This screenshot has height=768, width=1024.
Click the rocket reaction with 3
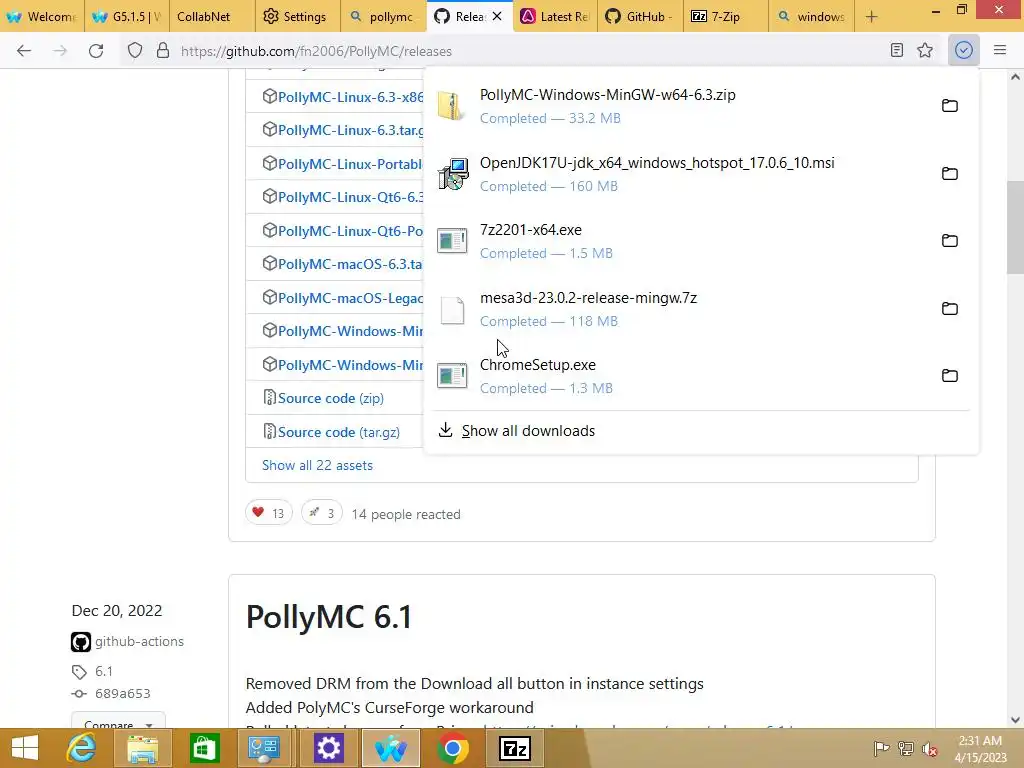click(321, 513)
